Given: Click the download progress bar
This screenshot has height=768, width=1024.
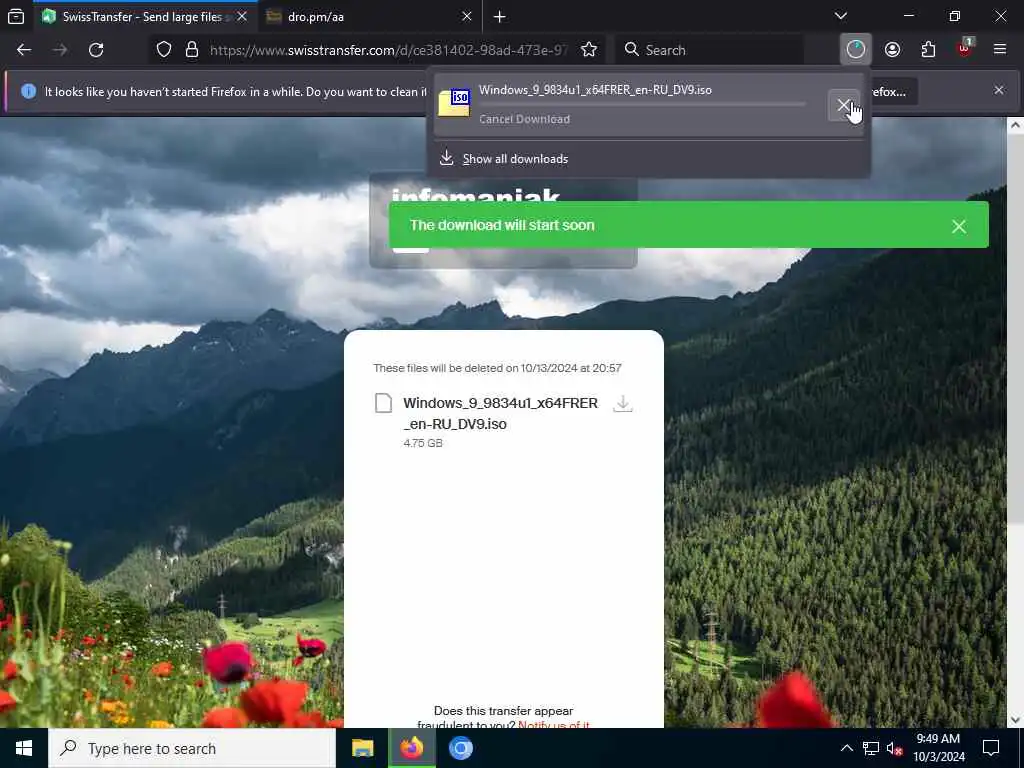Looking at the screenshot, I should pyautogui.click(x=642, y=104).
